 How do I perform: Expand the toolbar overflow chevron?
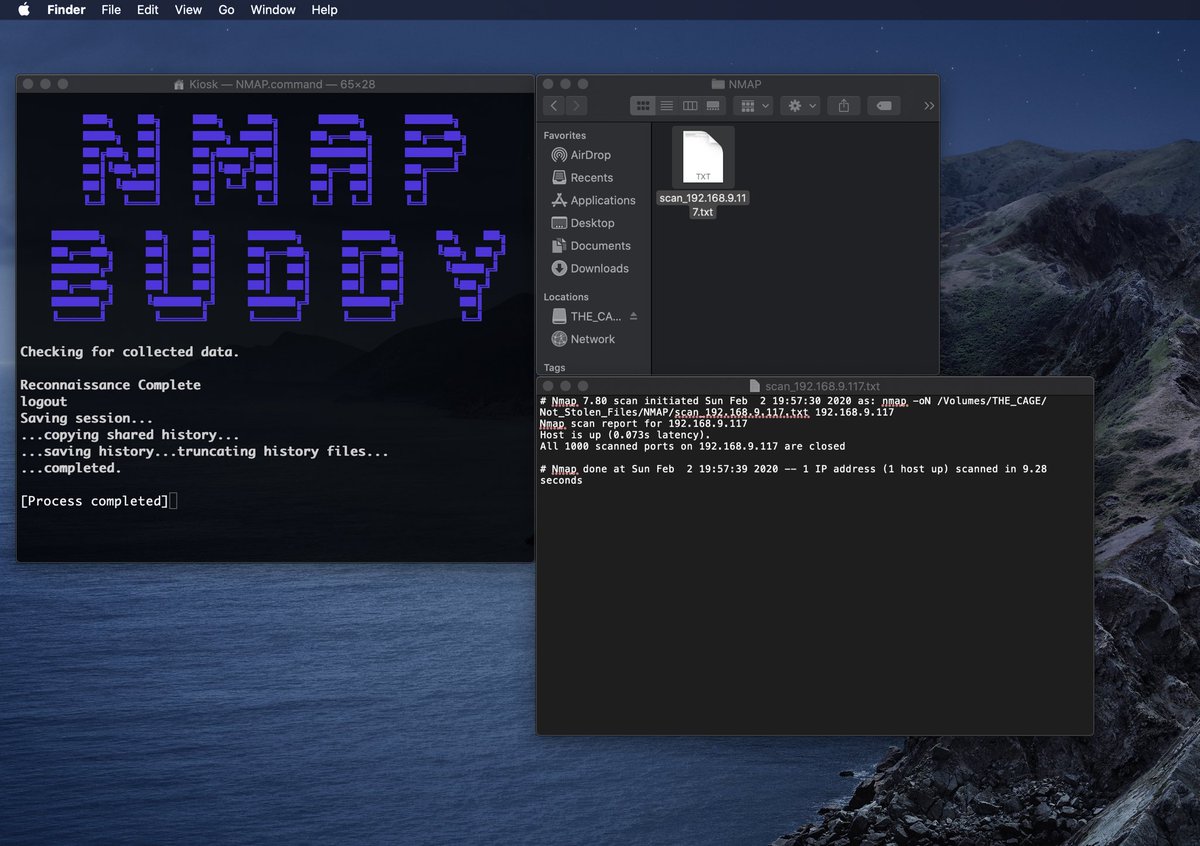[929, 105]
